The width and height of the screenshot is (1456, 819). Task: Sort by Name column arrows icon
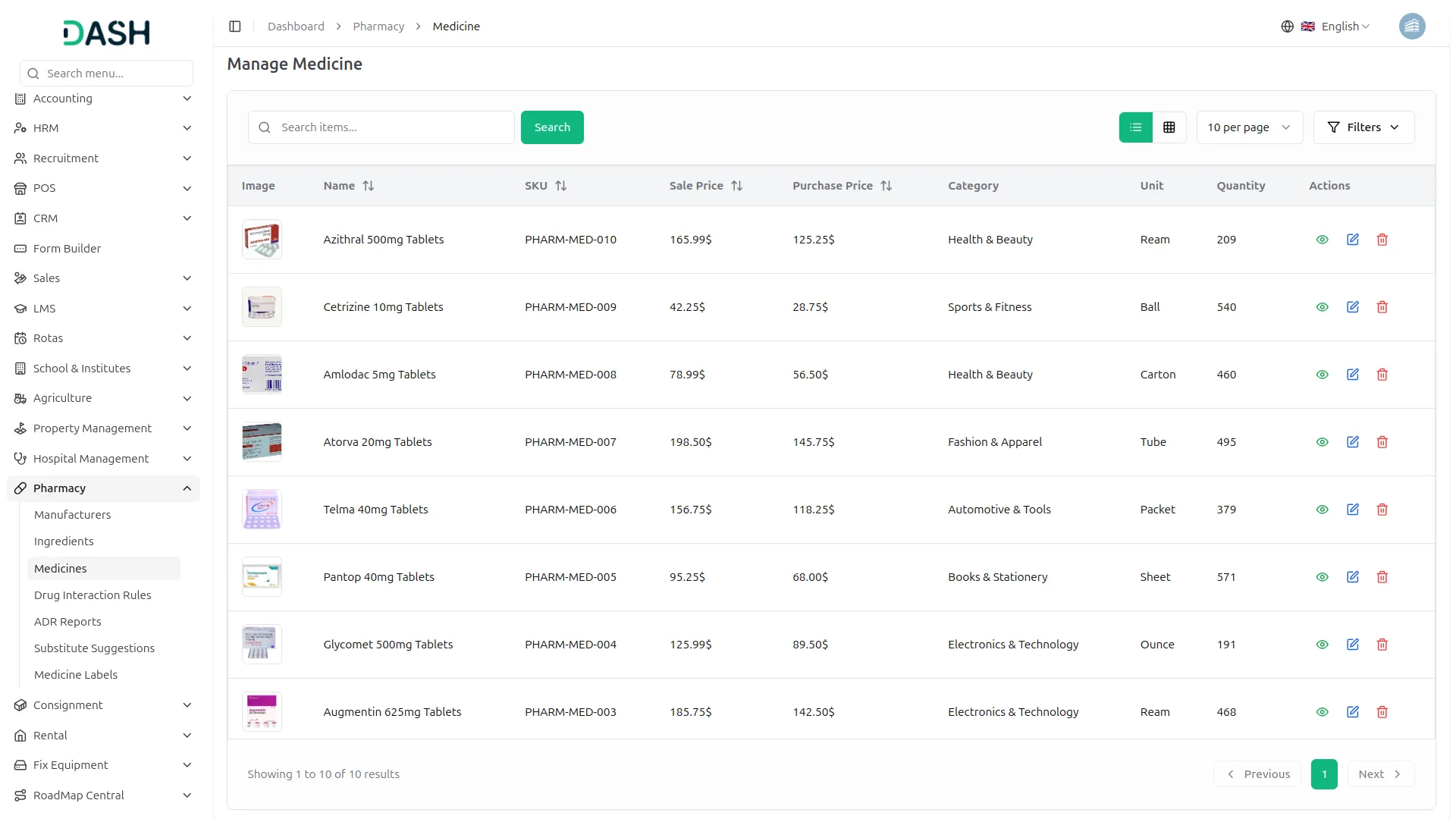pyautogui.click(x=369, y=186)
